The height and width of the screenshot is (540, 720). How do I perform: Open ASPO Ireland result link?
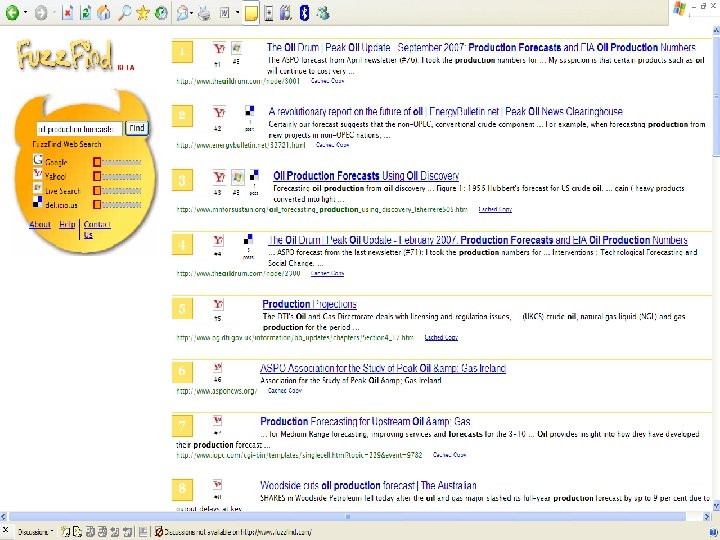pos(383,368)
